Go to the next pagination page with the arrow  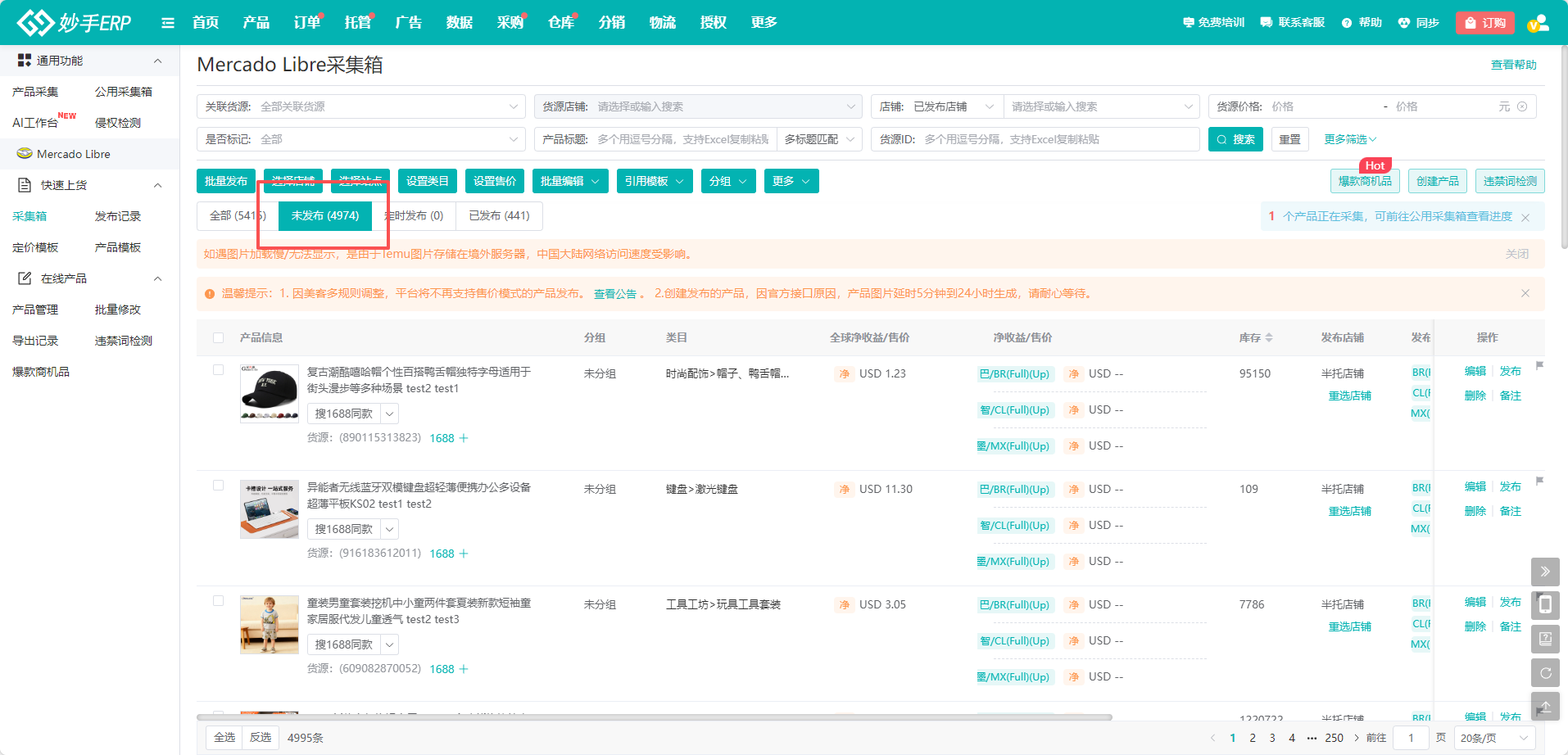[x=1357, y=738]
